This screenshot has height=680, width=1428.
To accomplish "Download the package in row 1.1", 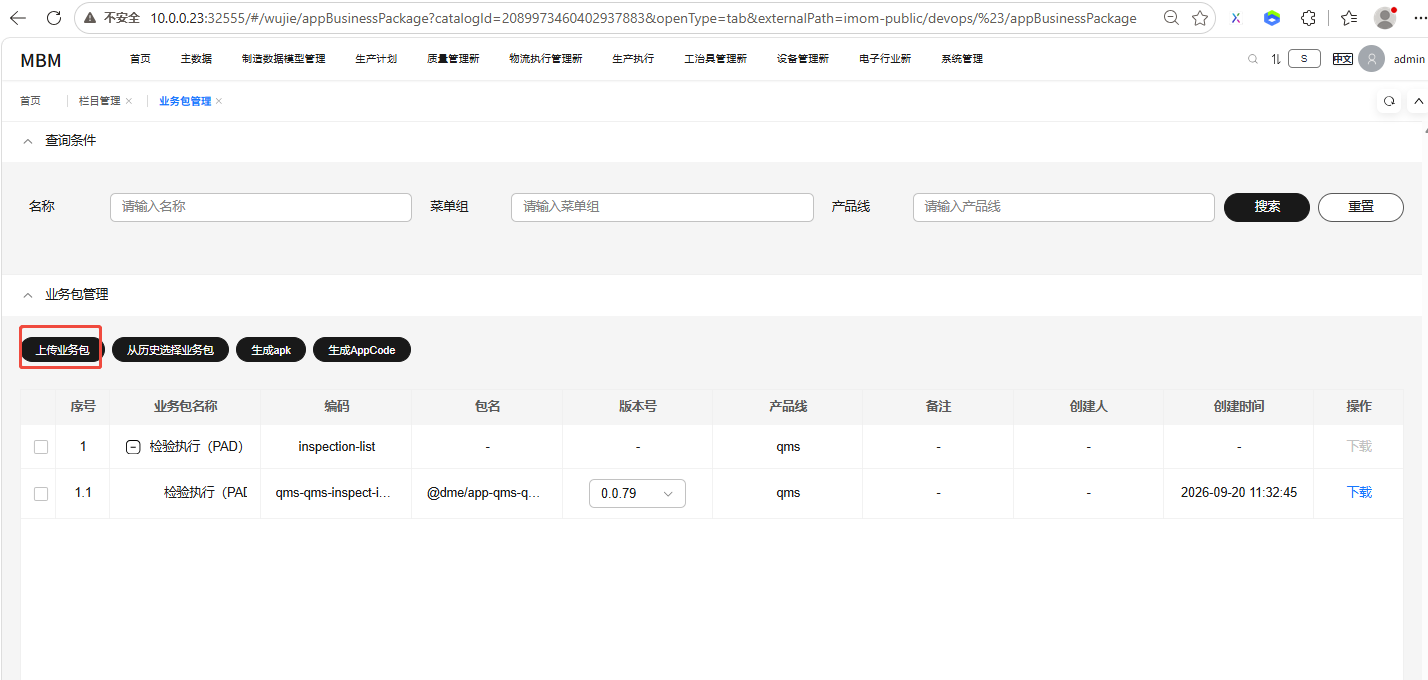I will (1359, 493).
